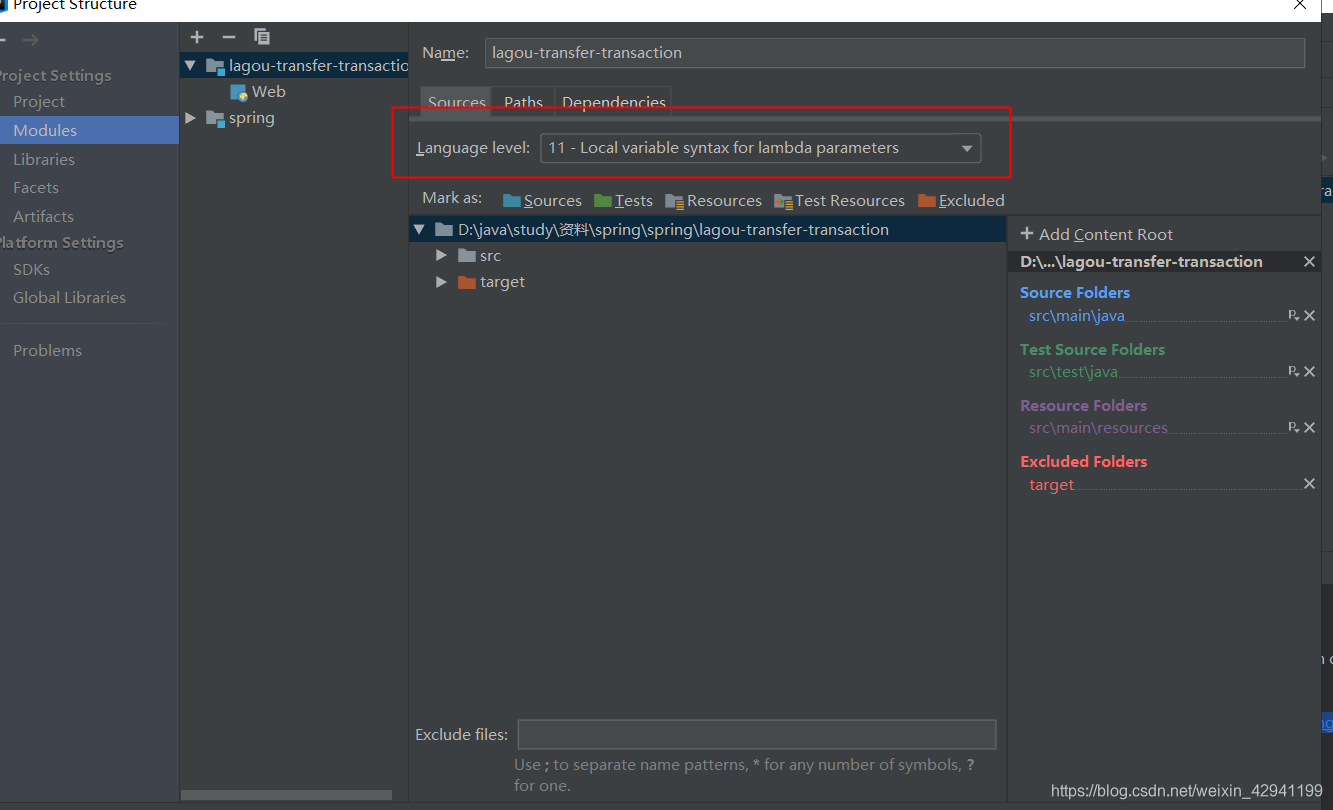This screenshot has height=810, width=1333.
Task: Add a new module with plus icon
Action: [197, 37]
